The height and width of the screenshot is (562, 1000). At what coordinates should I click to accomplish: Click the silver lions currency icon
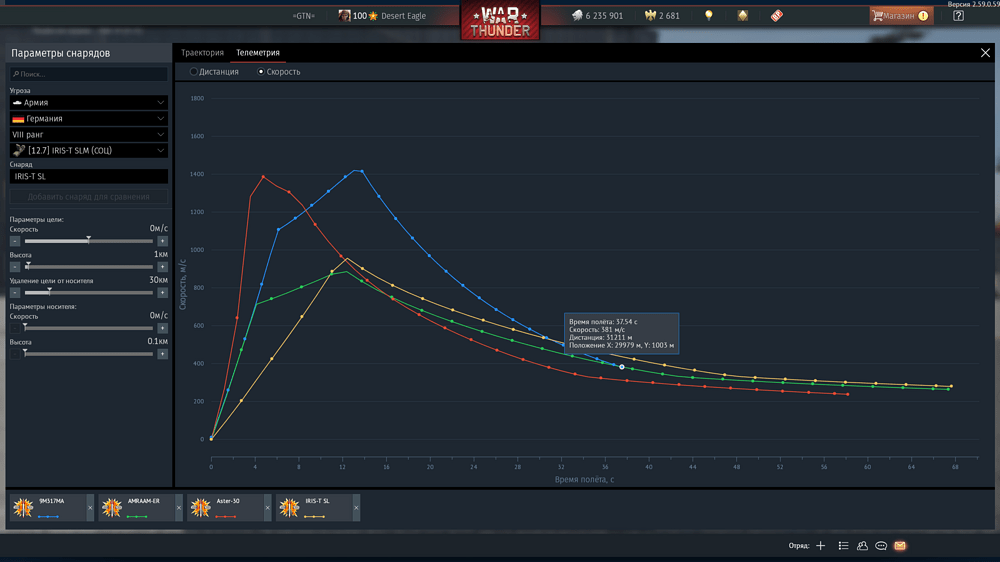point(577,15)
